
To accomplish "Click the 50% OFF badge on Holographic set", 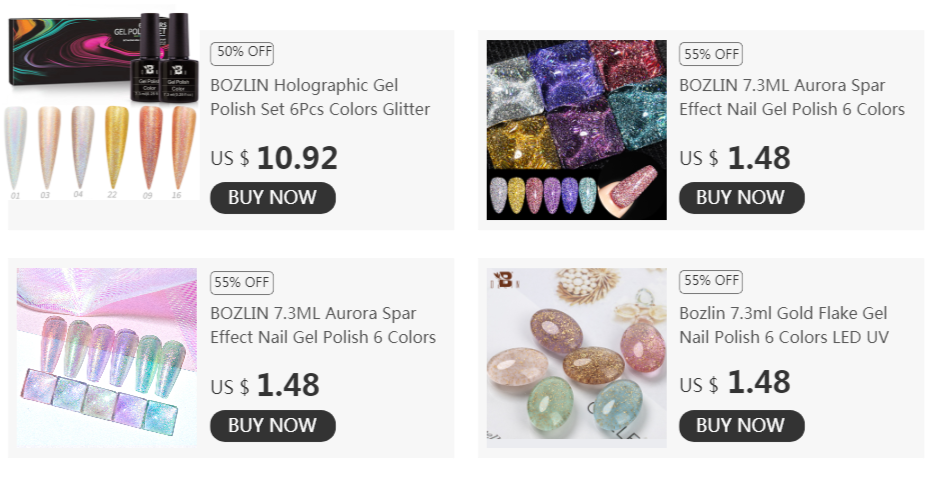I will click(x=242, y=53).
